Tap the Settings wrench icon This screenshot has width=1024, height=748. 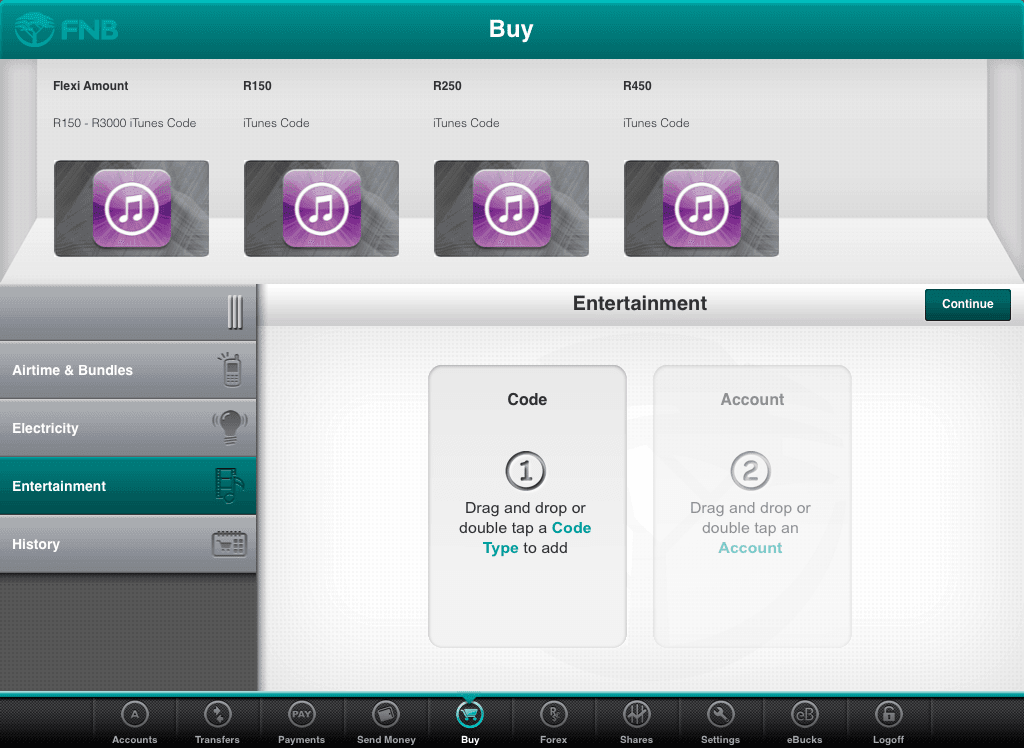click(x=720, y=716)
